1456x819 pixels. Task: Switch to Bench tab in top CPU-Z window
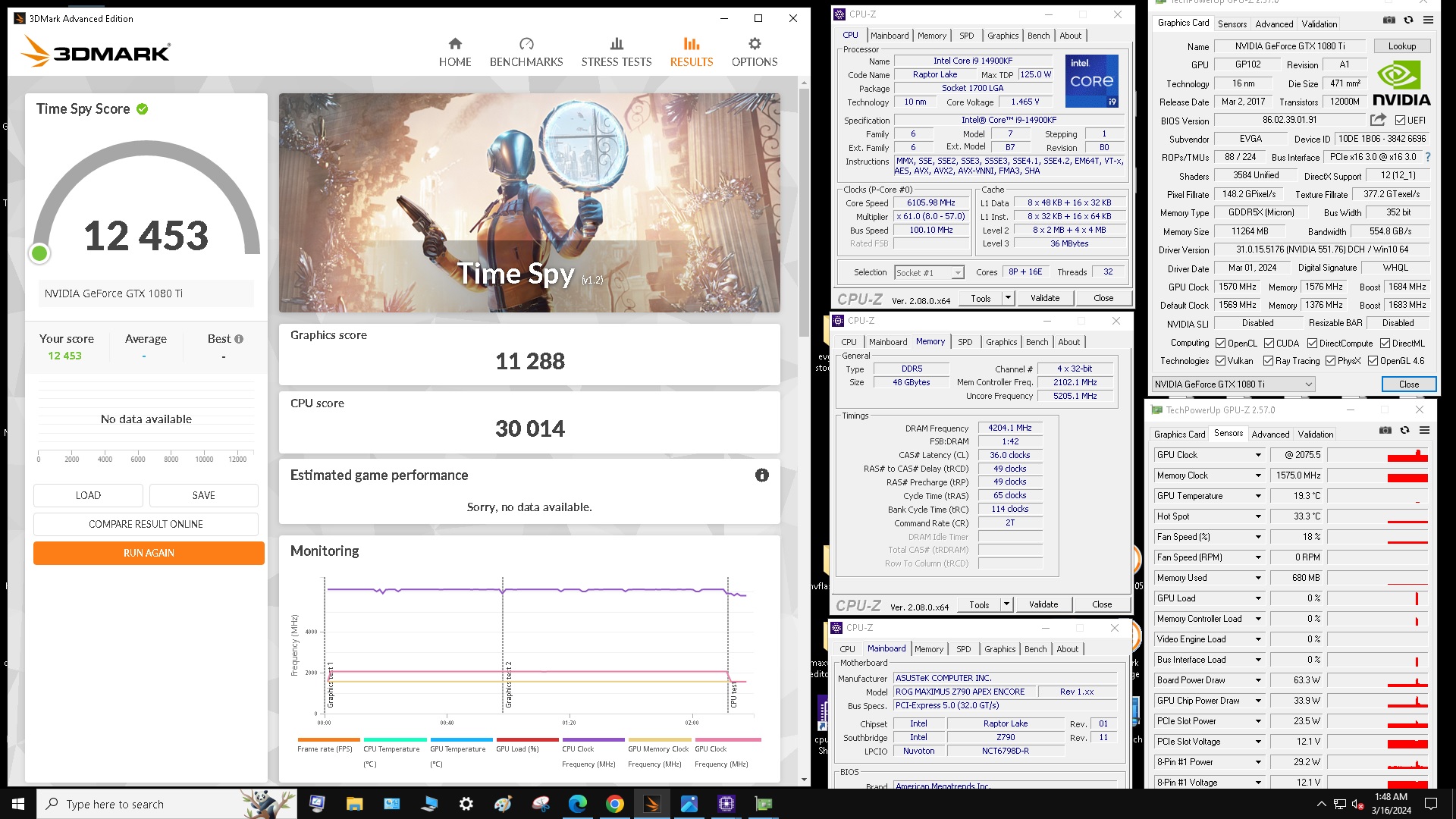1038,36
